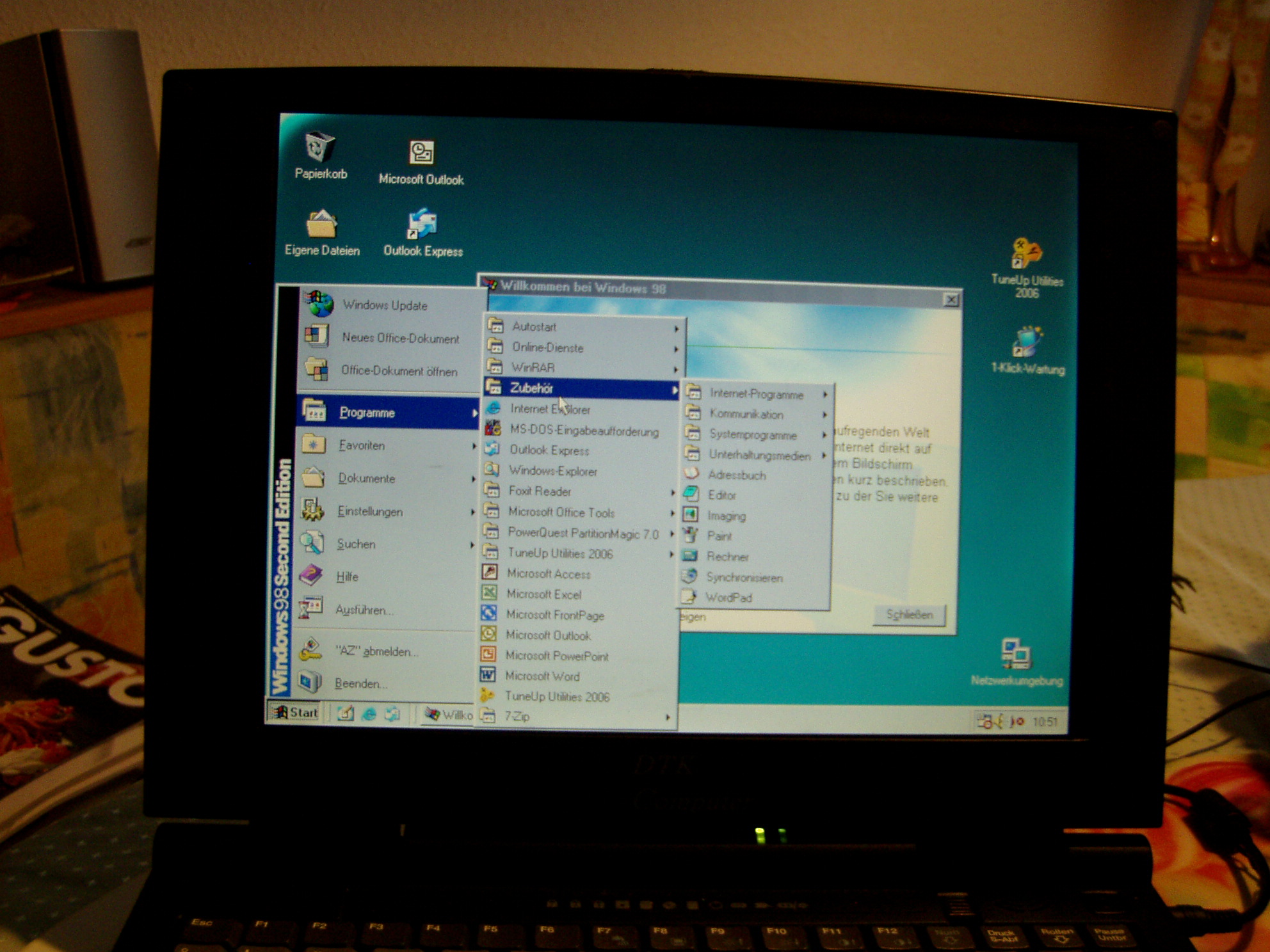Expand the Favoriten start menu entry
The height and width of the screenshot is (952, 1270).
[362, 445]
